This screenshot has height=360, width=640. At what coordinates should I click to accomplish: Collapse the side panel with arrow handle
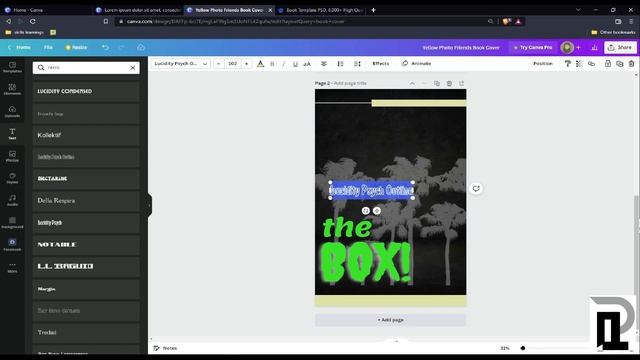[x=150, y=205]
